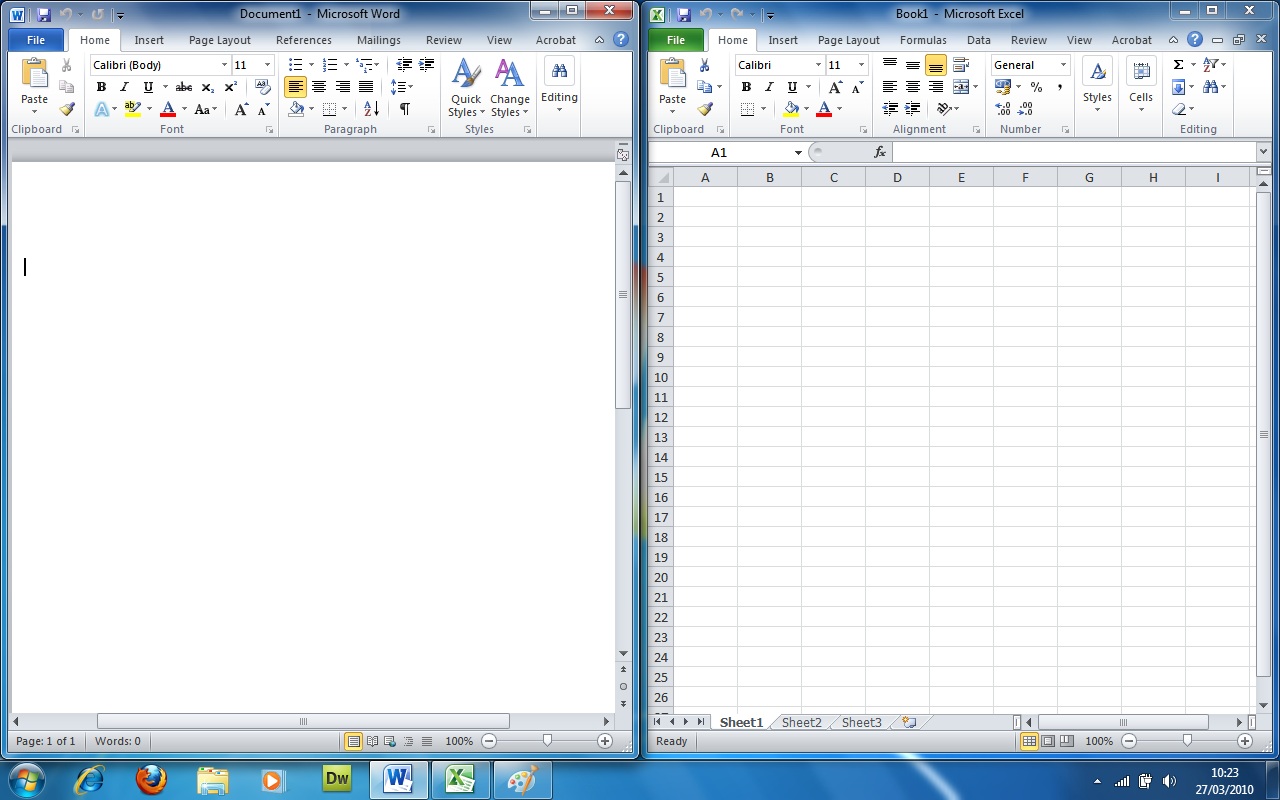
Task: Toggle Italic formatting in Excel
Action: (x=769, y=87)
